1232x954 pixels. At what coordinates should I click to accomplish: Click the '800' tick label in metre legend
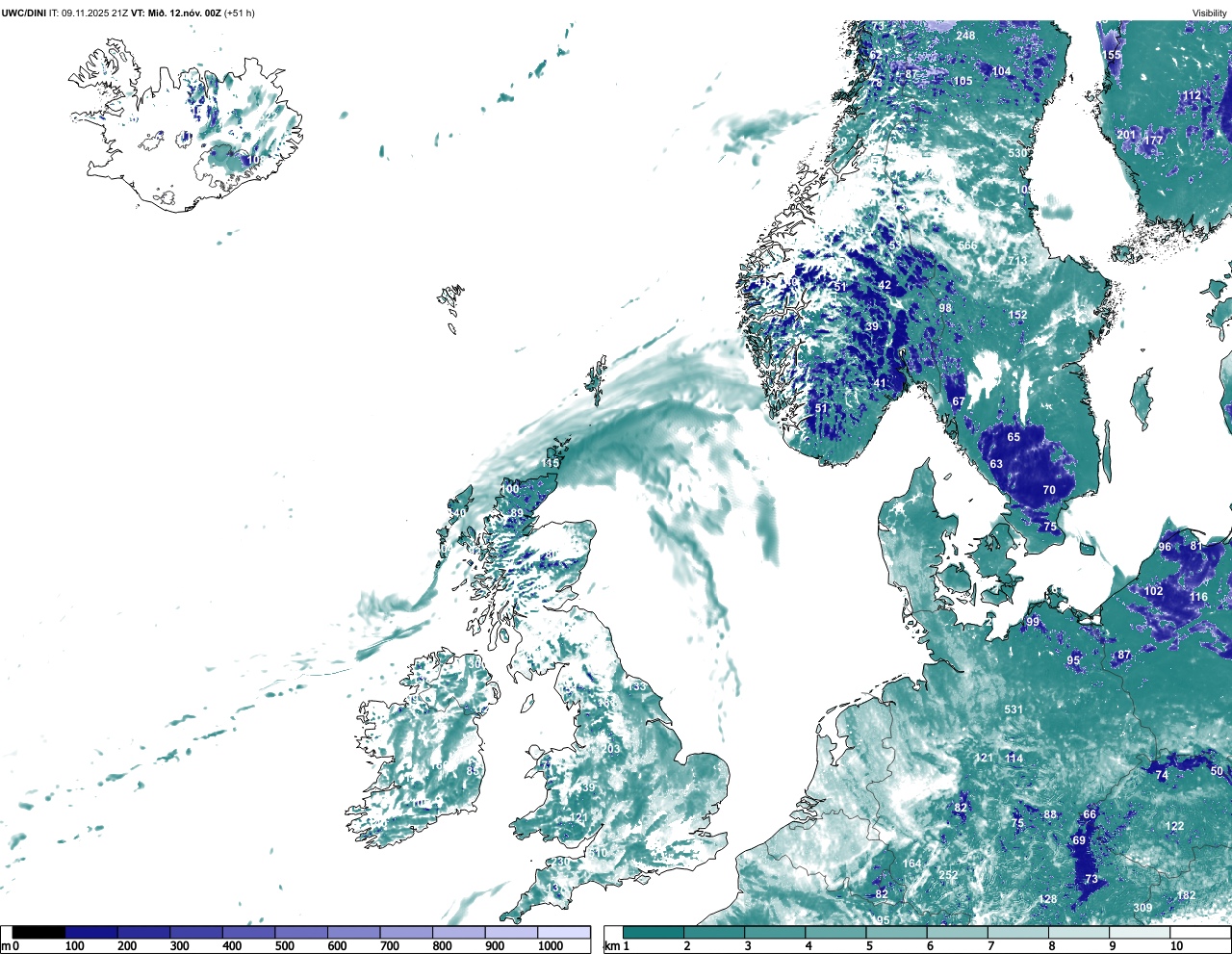pos(442,946)
